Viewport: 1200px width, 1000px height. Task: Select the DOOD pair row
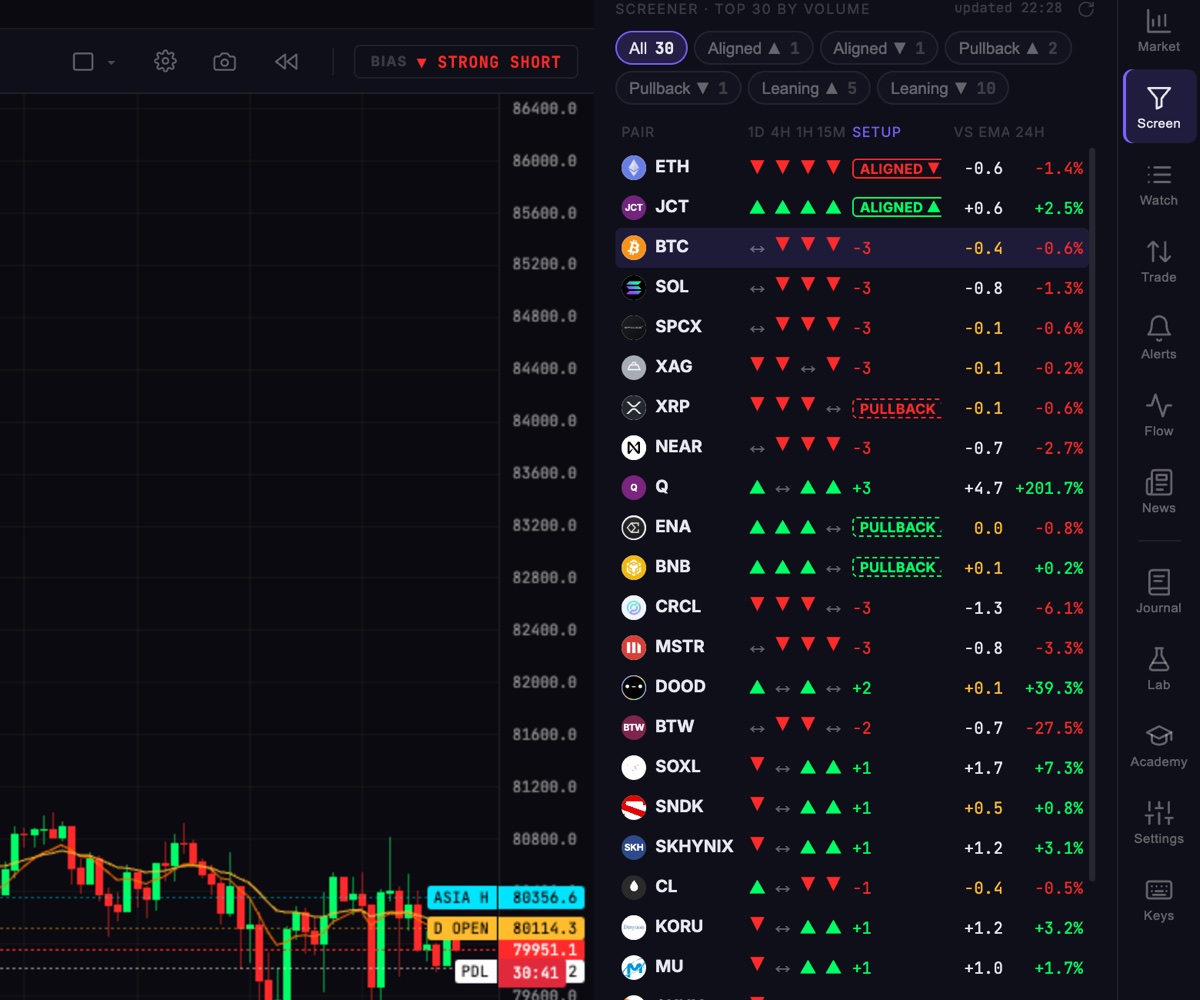coord(852,687)
